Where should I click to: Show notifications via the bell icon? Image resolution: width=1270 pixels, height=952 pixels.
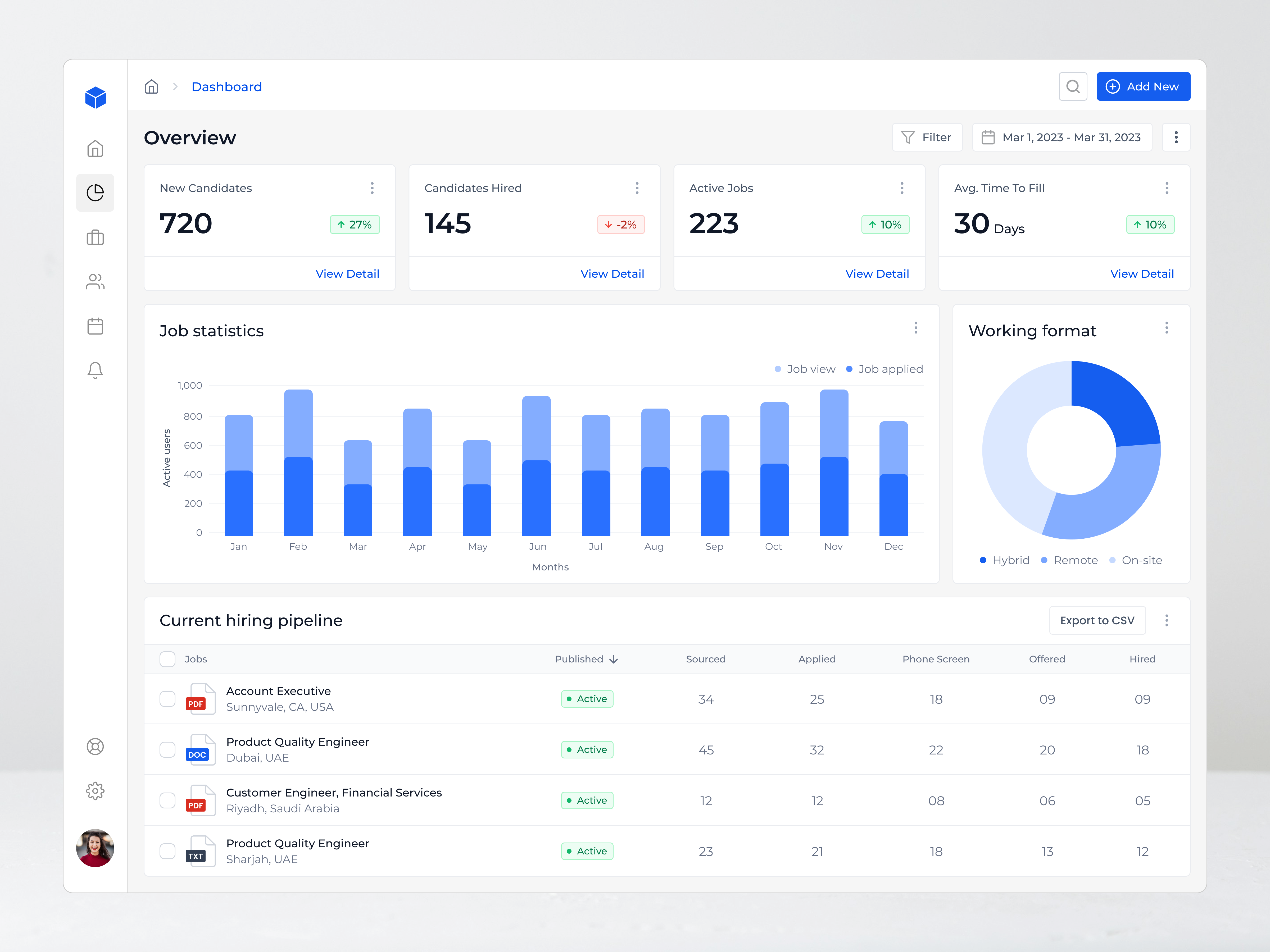pyautogui.click(x=95, y=369)
